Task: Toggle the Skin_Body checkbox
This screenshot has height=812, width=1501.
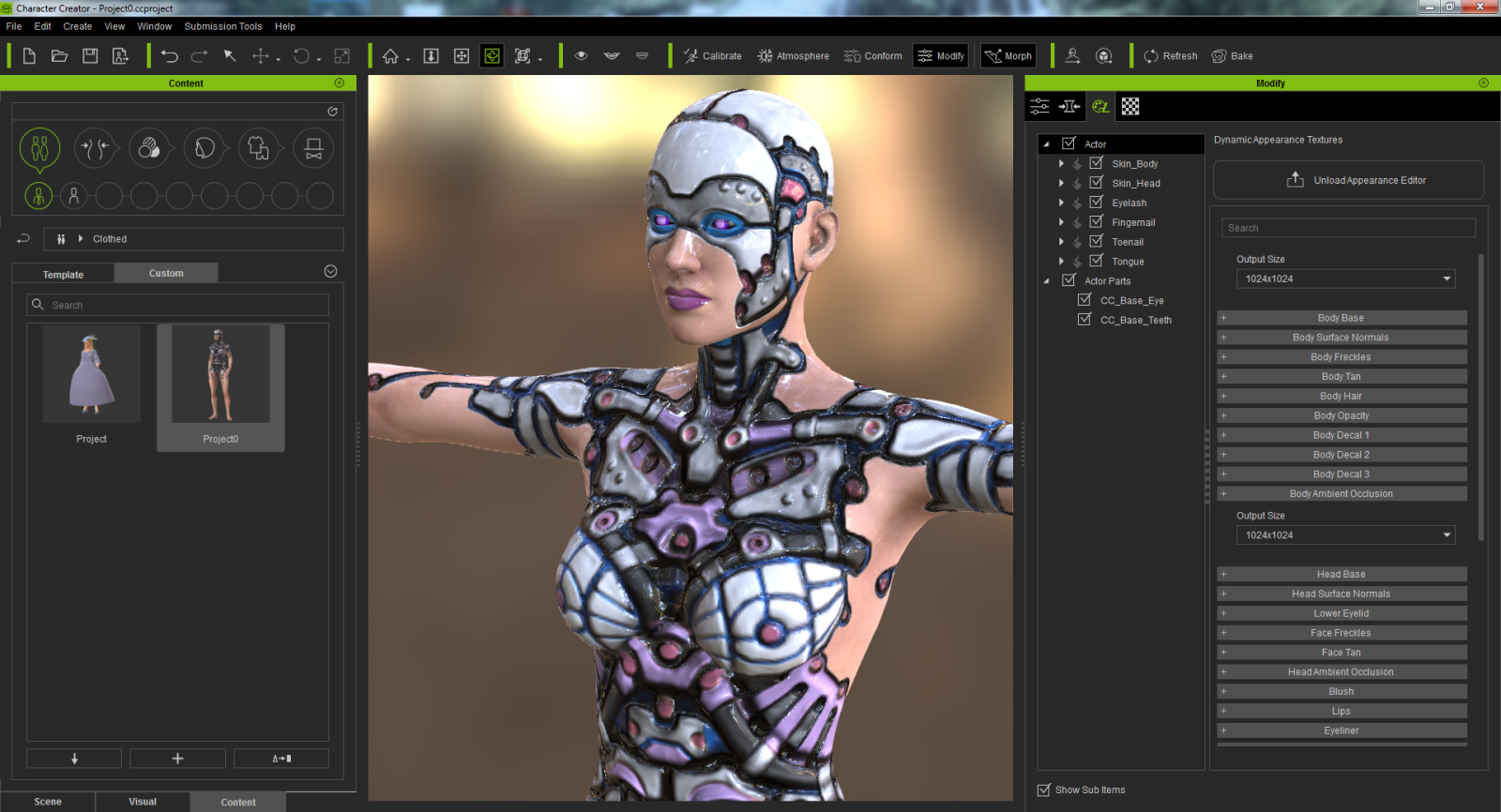Action: [x=1096, y=163]
